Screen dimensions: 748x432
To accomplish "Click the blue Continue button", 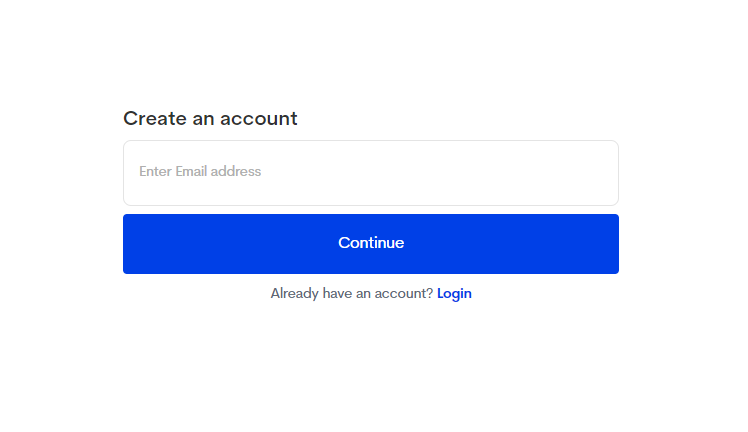I will [x=371, y=244].
